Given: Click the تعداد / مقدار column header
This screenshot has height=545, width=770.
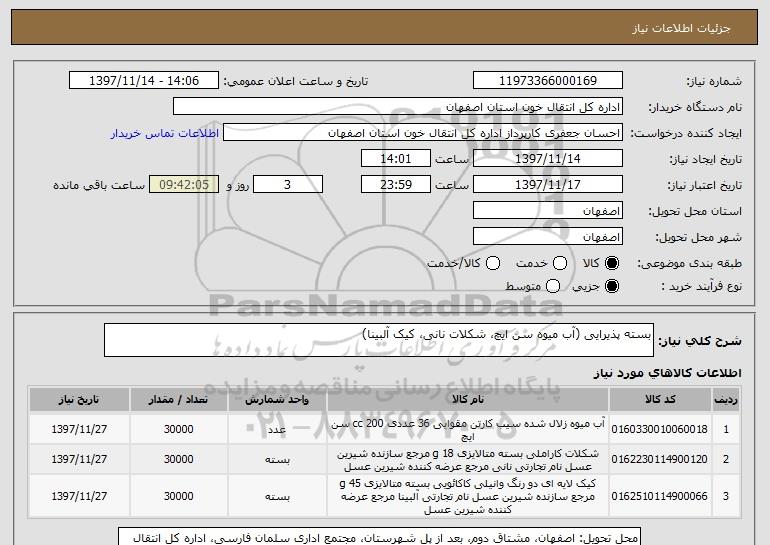Looking at the screenshot, I should pos(178,400).
